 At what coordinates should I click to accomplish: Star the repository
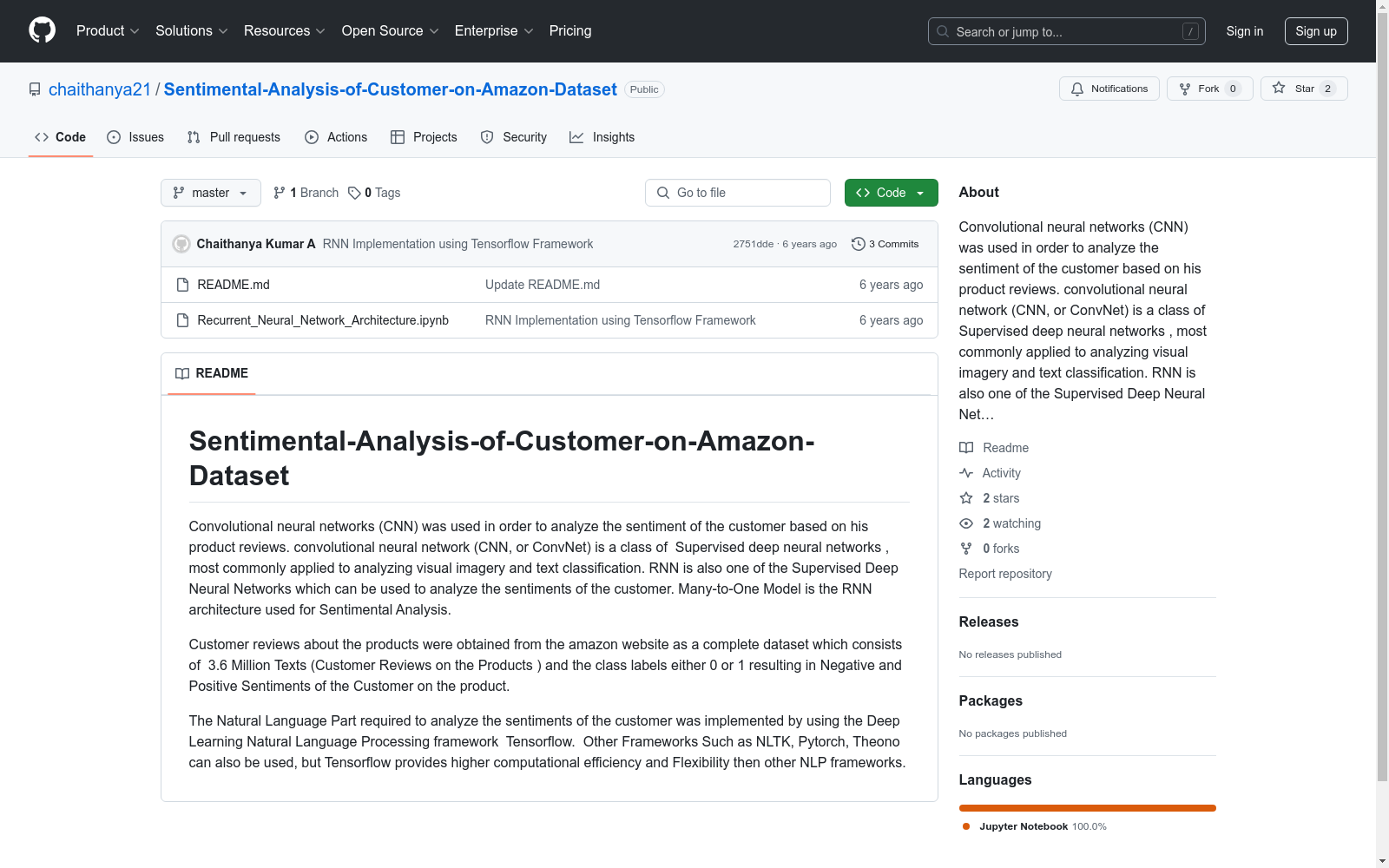(x=1302, y=88)
